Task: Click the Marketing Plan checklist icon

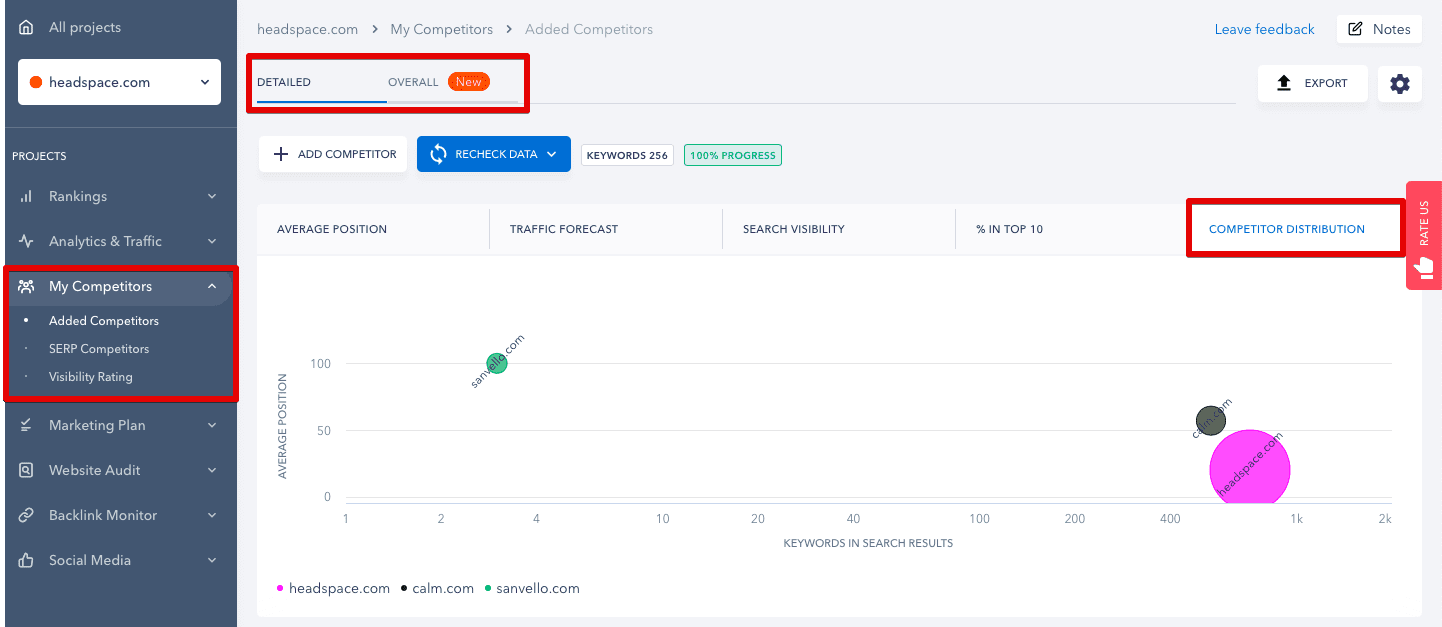Action: pos(26,425)
